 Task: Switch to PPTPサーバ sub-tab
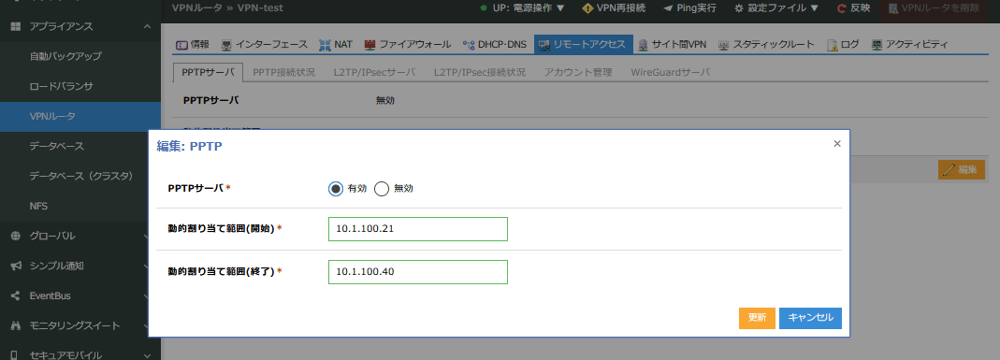tap(208, 72)
